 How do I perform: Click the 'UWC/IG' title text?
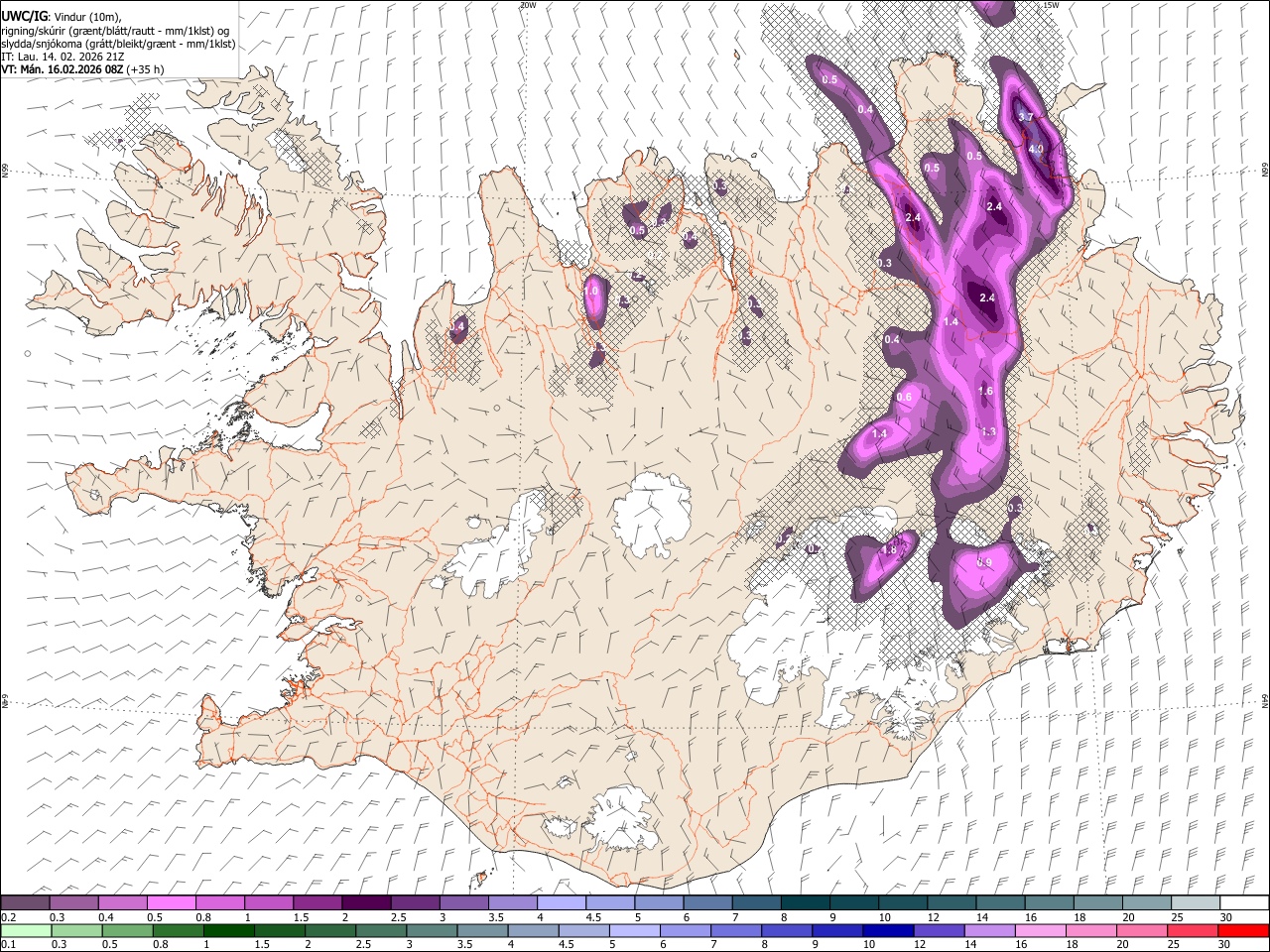(25, 17)
